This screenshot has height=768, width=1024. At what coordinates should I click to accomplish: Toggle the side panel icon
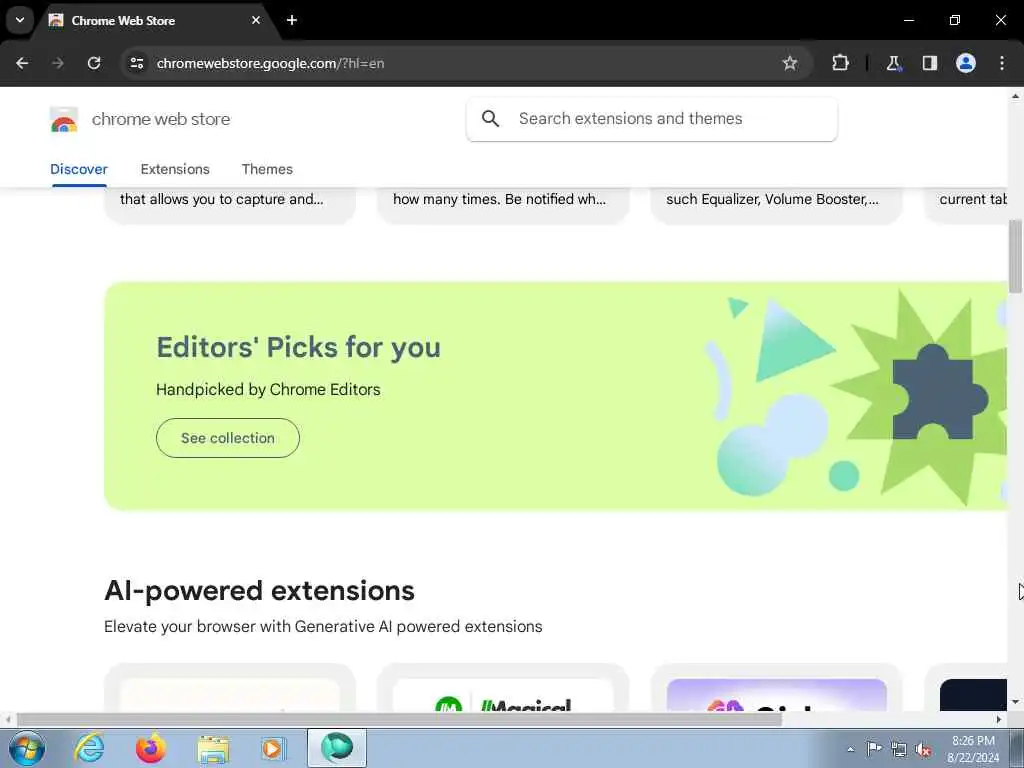pos(929,63)
